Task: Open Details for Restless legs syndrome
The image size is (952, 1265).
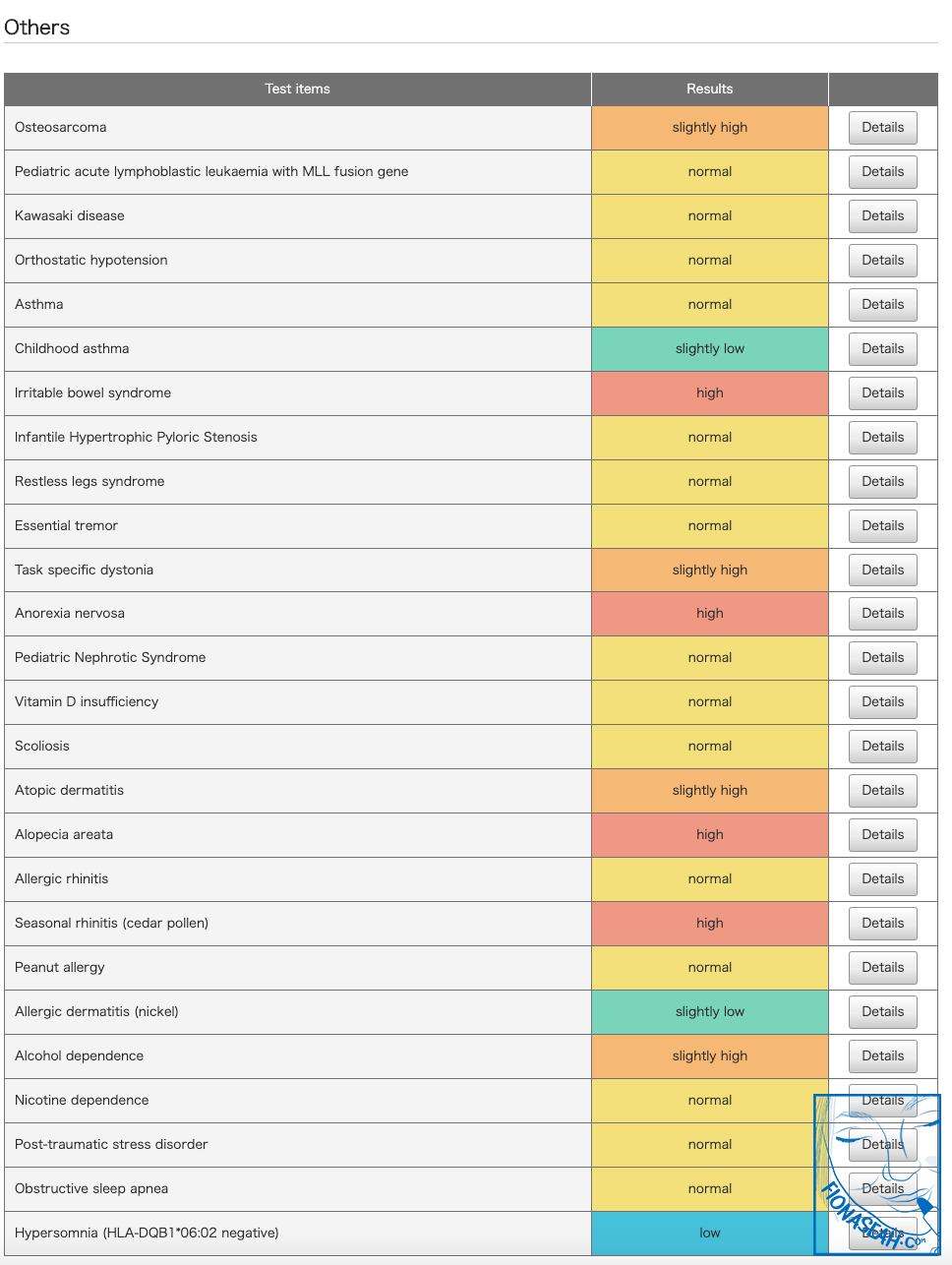Action: (882, 482)
